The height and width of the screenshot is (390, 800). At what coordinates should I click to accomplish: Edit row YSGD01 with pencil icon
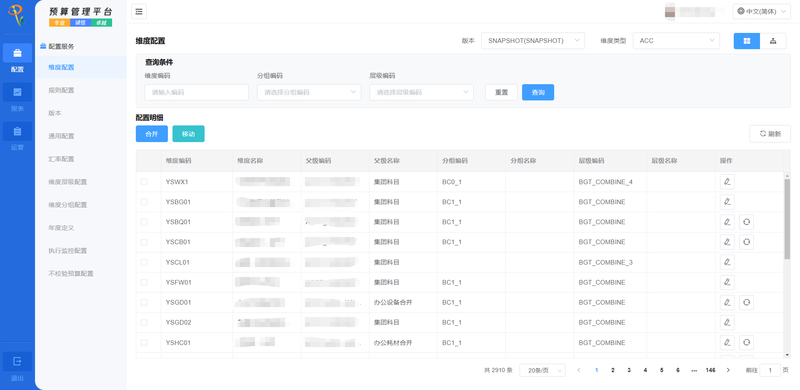click(x=727, y=302)
